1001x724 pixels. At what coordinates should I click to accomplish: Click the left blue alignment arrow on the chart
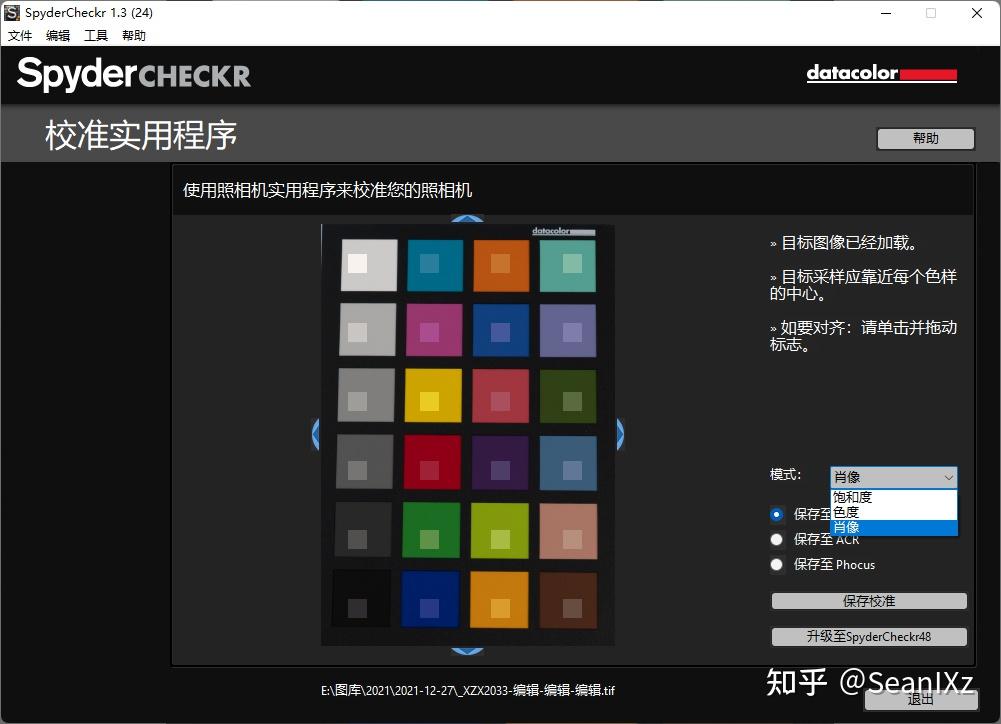click(x=316, y=434)
